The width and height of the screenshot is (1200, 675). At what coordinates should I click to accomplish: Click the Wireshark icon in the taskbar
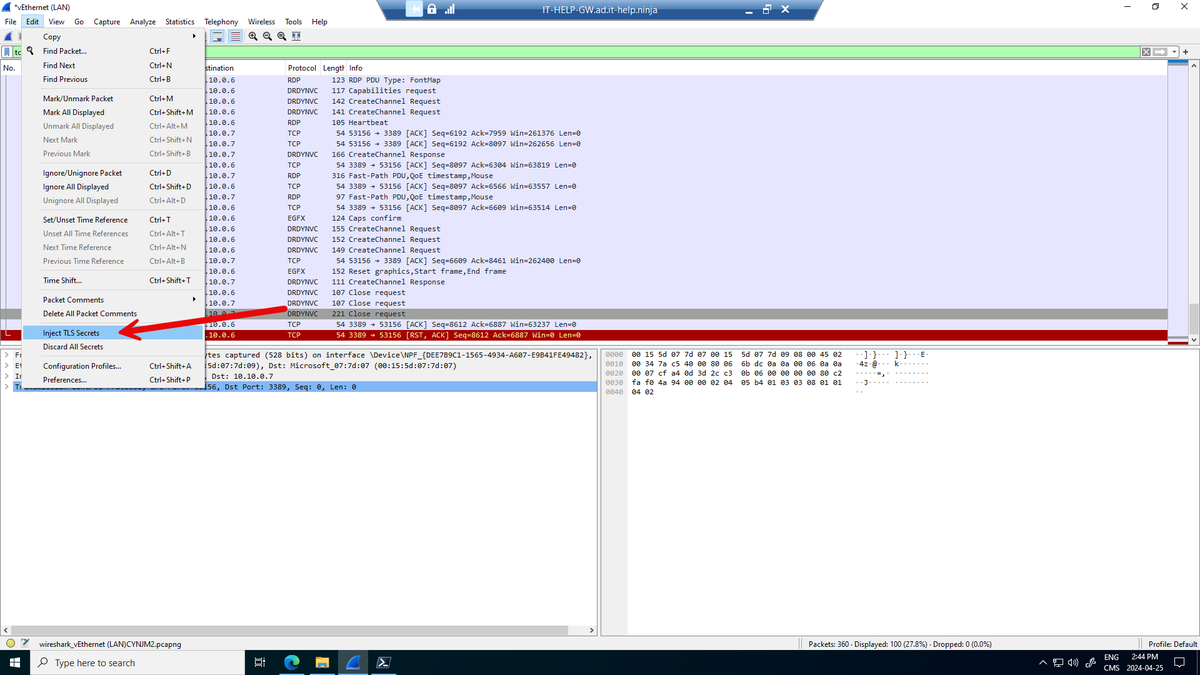tap(354, 662)
